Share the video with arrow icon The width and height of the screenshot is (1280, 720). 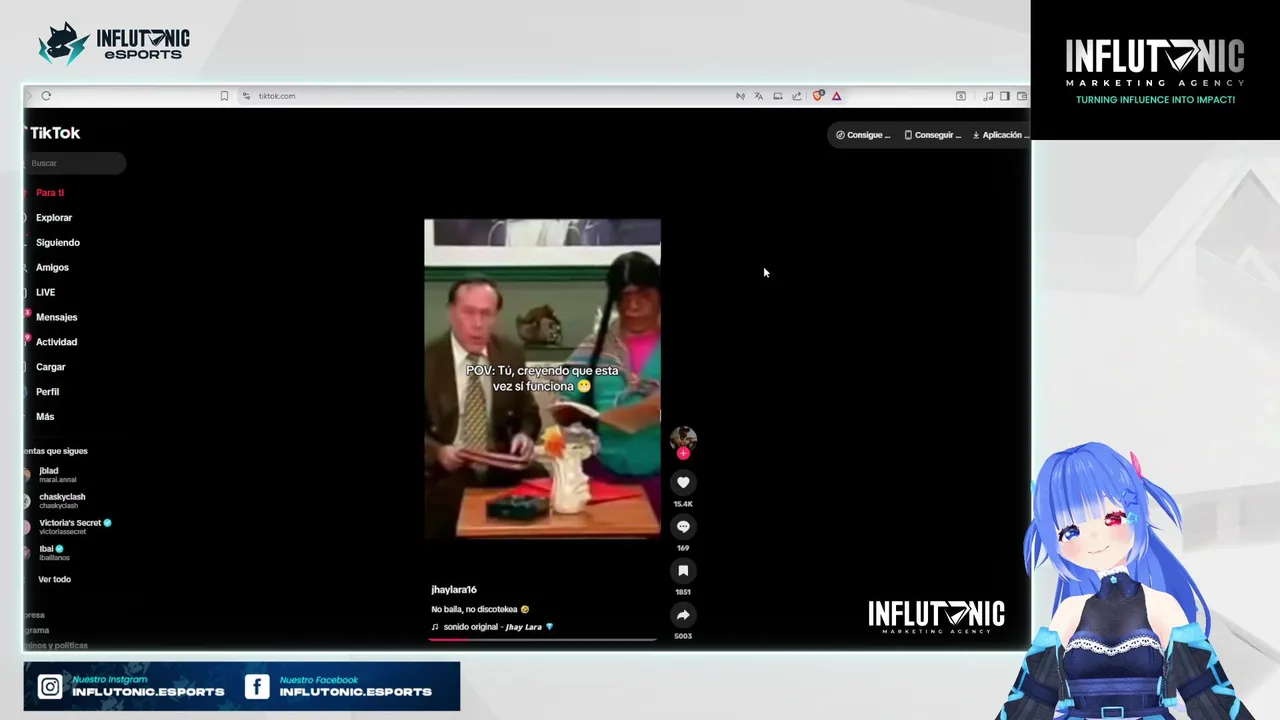[683, 615]
